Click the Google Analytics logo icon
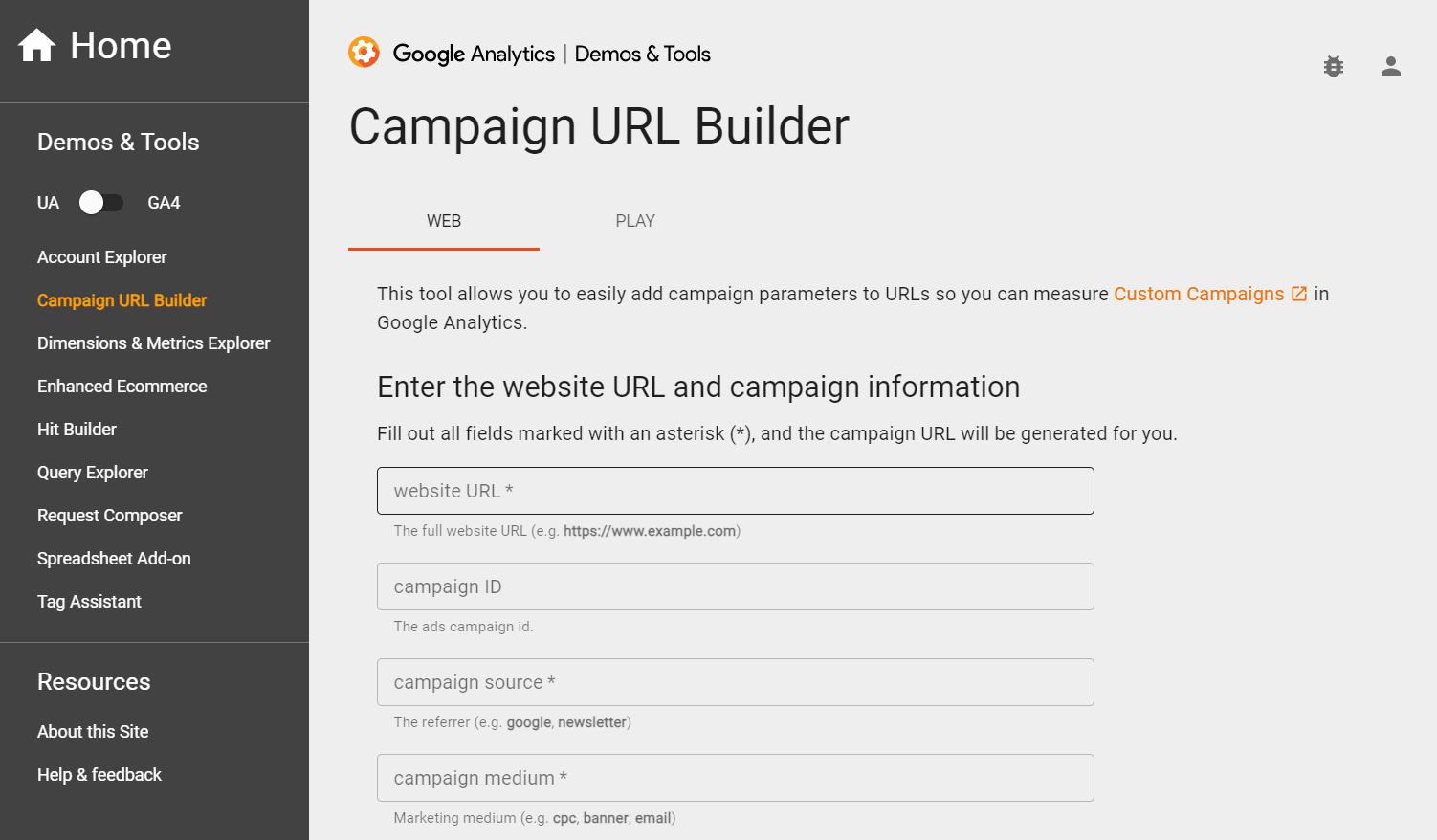Viewport: 1437px width, 840px height. pos(364,53)
